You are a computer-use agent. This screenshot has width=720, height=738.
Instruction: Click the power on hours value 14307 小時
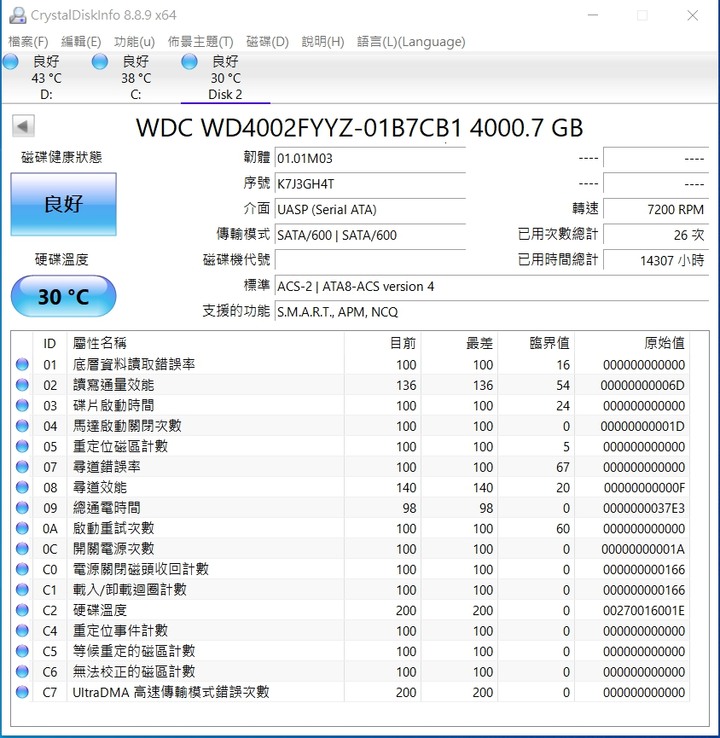(x=656, y=260)
